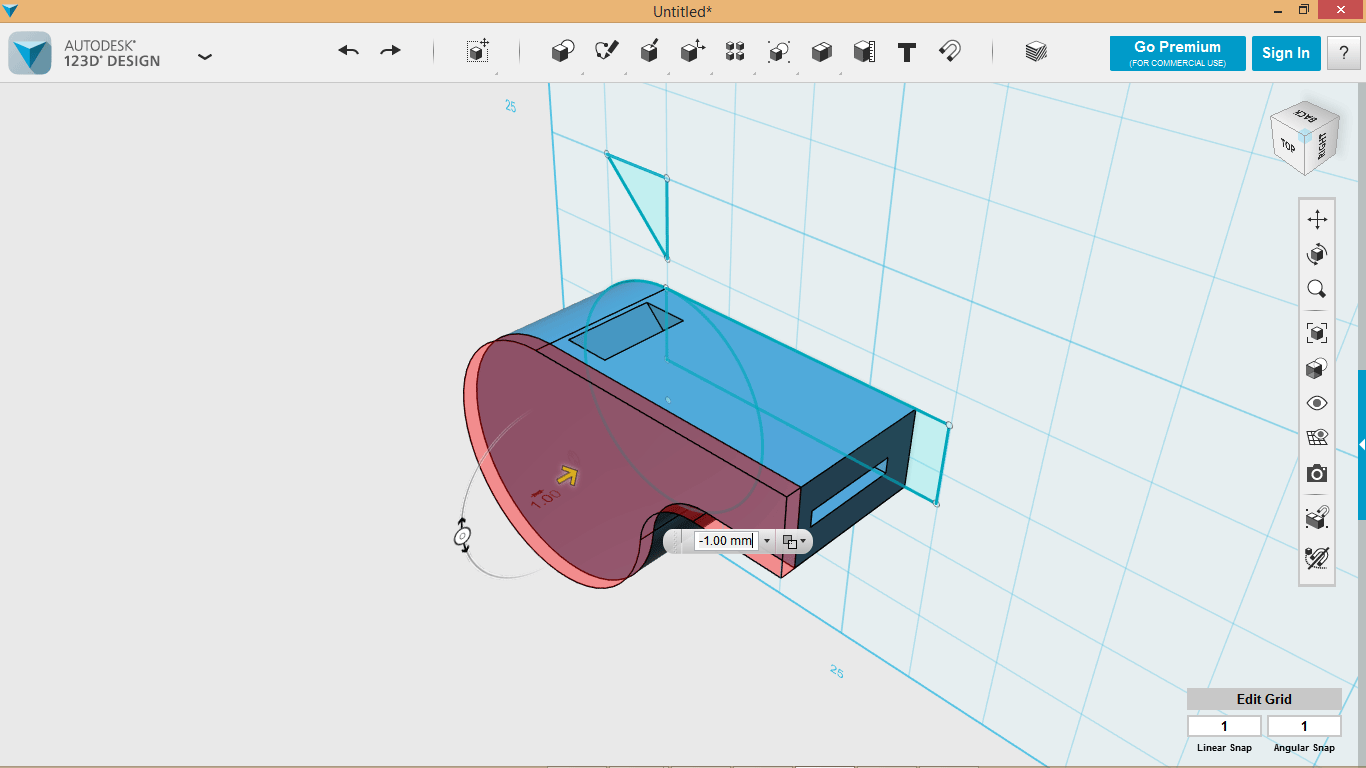Click the Pattern tool icon
1366x768 pixels.
(735, 52)
